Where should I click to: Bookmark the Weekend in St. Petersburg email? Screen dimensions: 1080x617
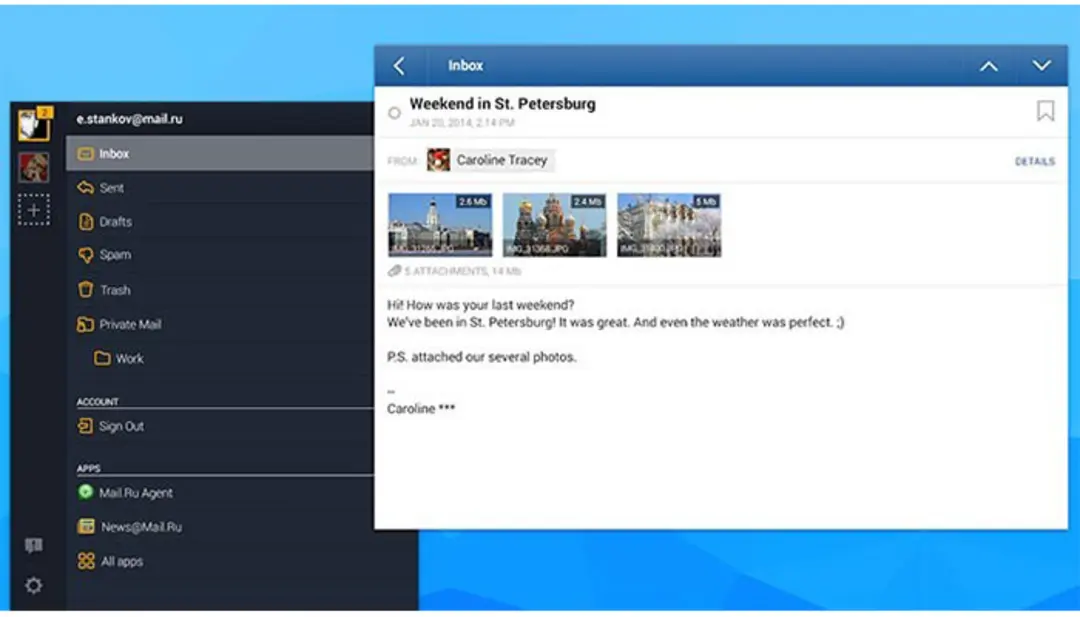point(1045,111)
